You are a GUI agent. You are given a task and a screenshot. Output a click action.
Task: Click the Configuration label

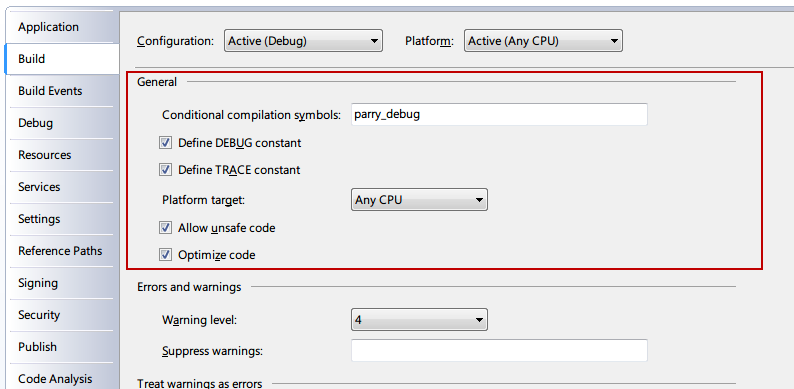(x=175, y=41)
